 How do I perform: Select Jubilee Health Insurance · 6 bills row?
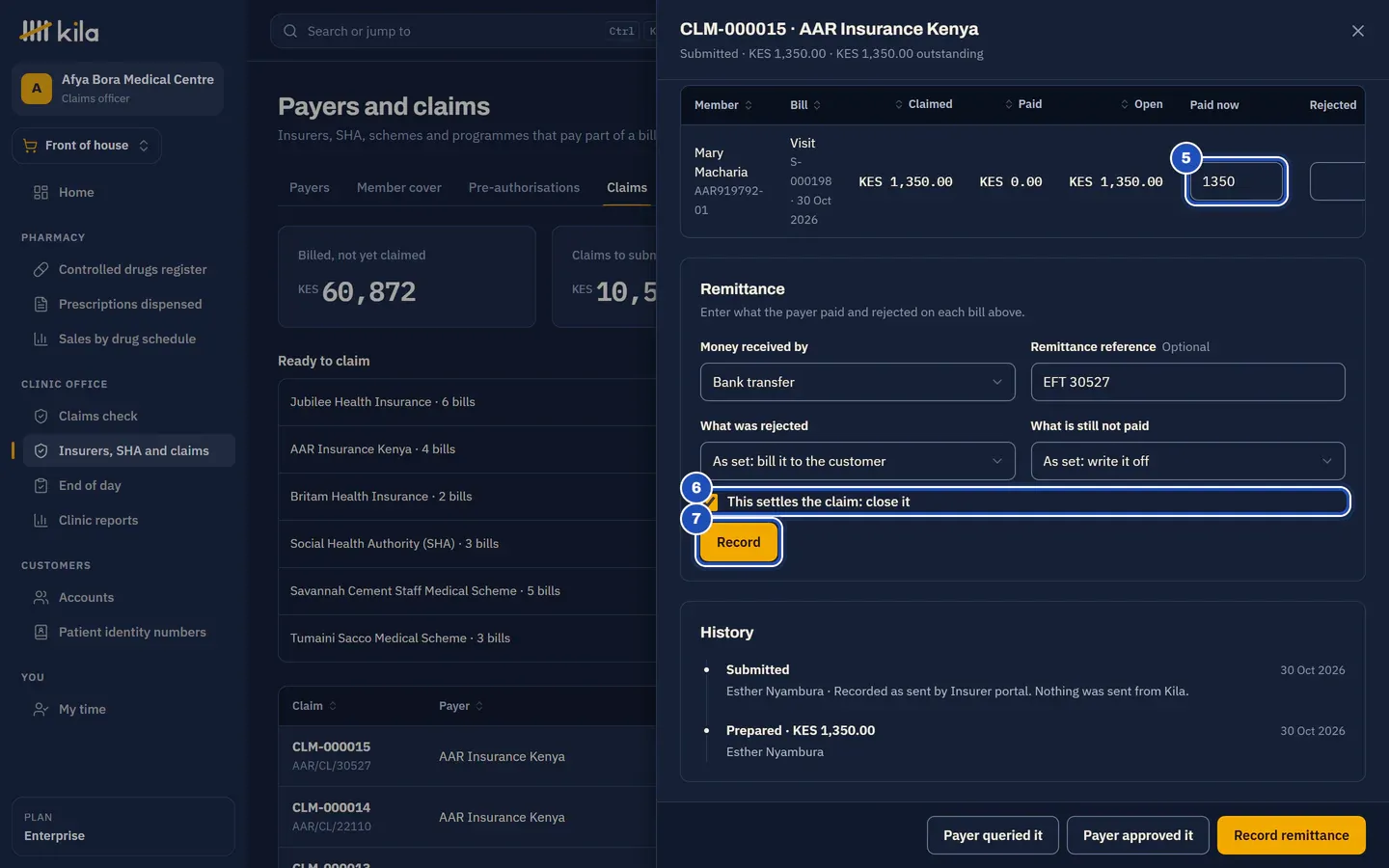coord(467,402)
